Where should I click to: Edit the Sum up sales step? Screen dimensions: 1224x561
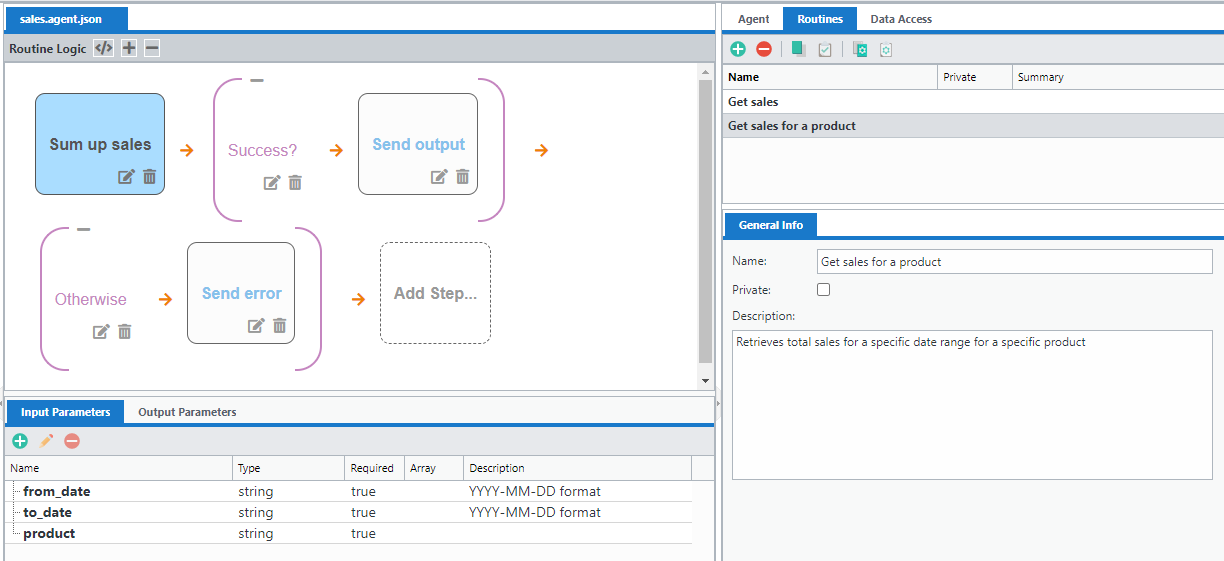click(126, 177)
